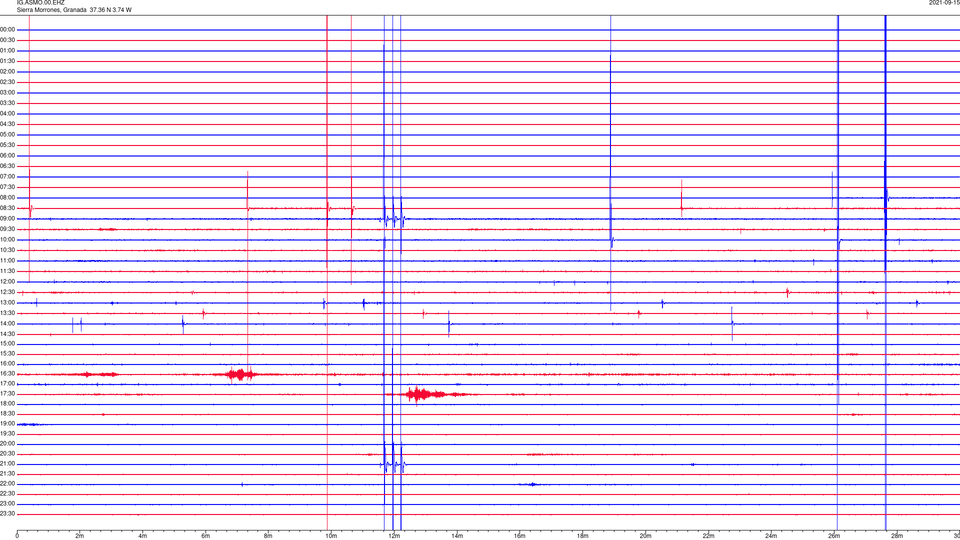Click the 28m tick label on time axis
Viewport: 960px width, 540px height.
point(897,536)
